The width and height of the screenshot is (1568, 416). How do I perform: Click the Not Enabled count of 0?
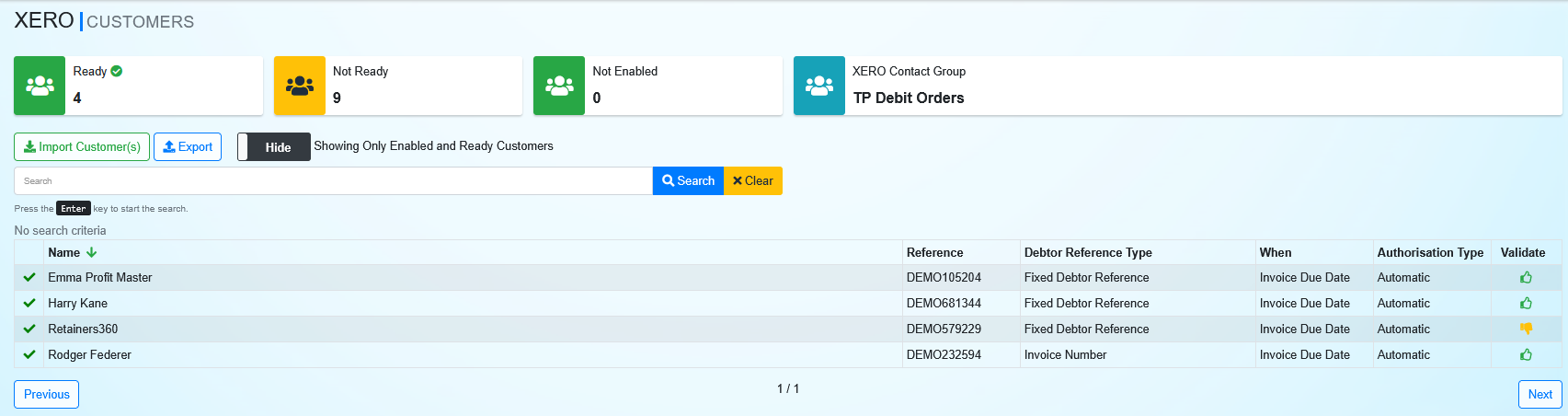tap(597, 98)
